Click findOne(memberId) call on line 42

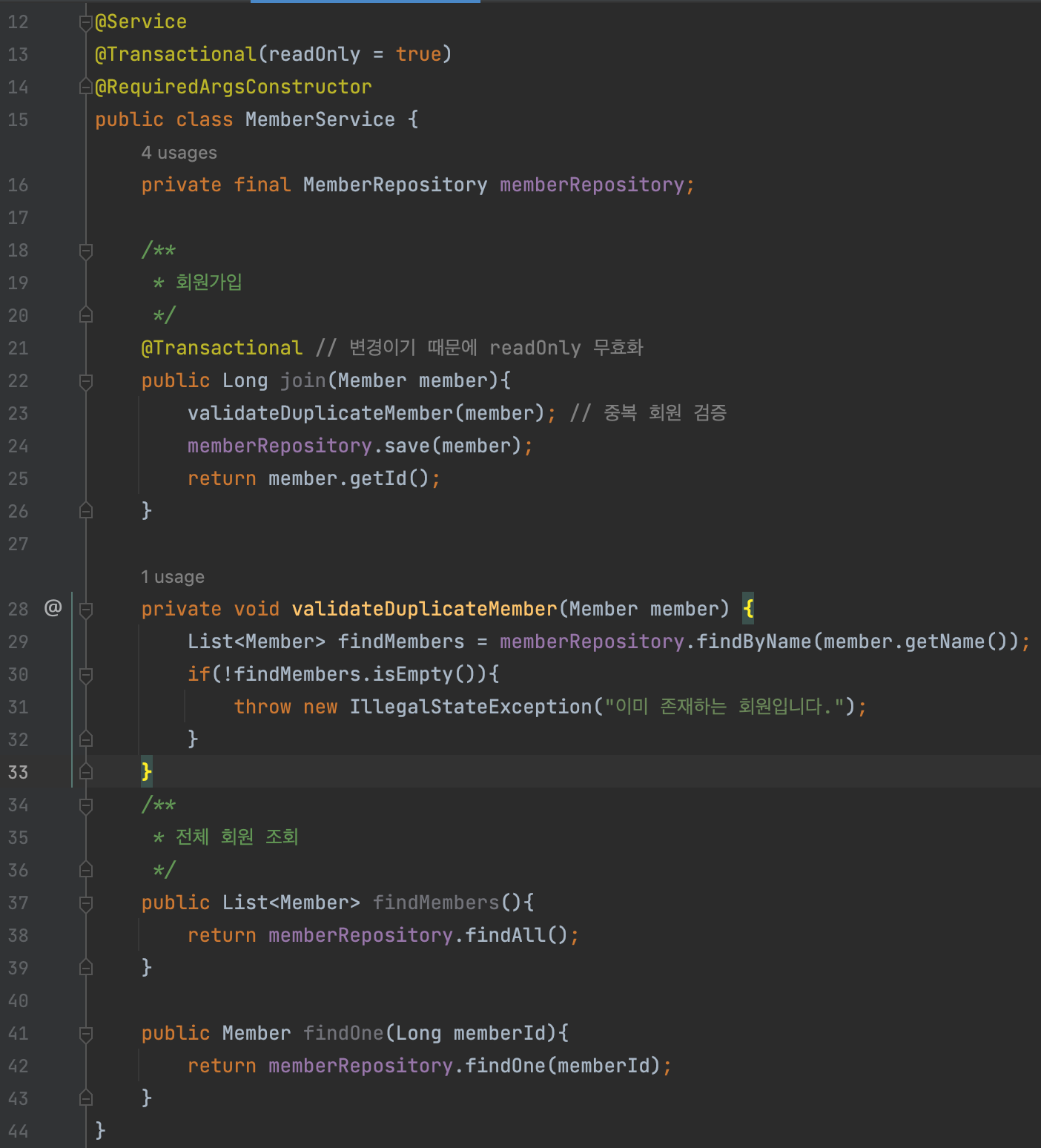(x=563, y=1066)
